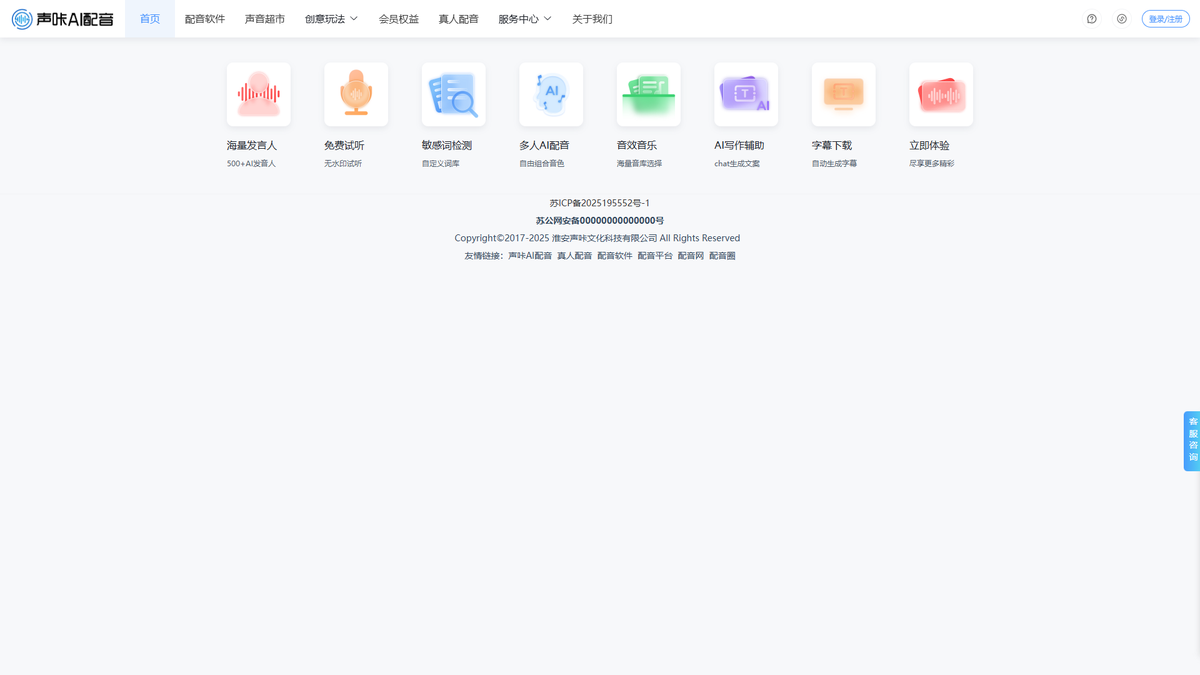Open the 音效音乐 green icon
Screen dimensions: 1200x675
tap(649, 95)
